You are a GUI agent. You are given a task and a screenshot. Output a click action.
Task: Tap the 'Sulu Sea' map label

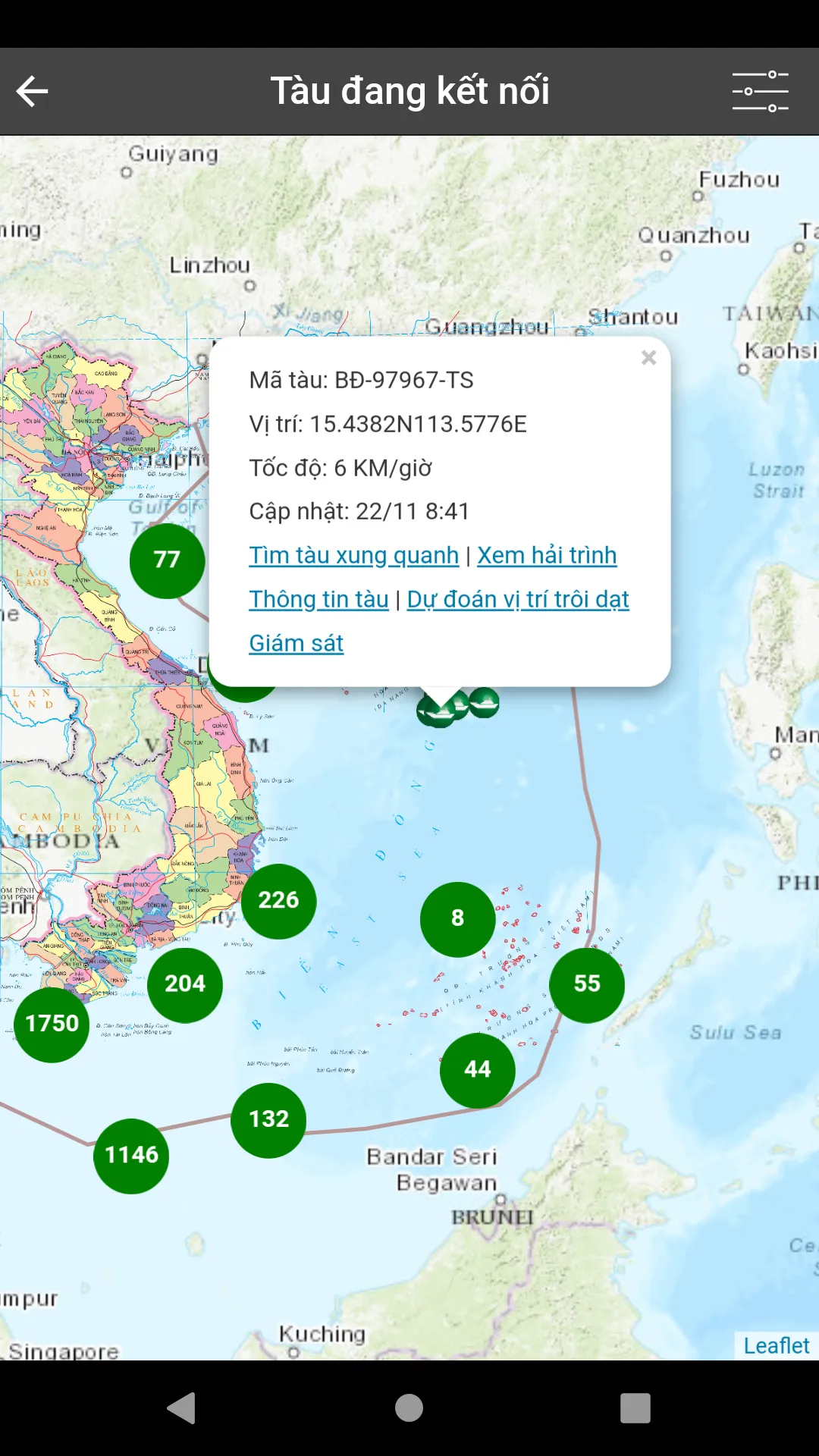[735, 1032]
